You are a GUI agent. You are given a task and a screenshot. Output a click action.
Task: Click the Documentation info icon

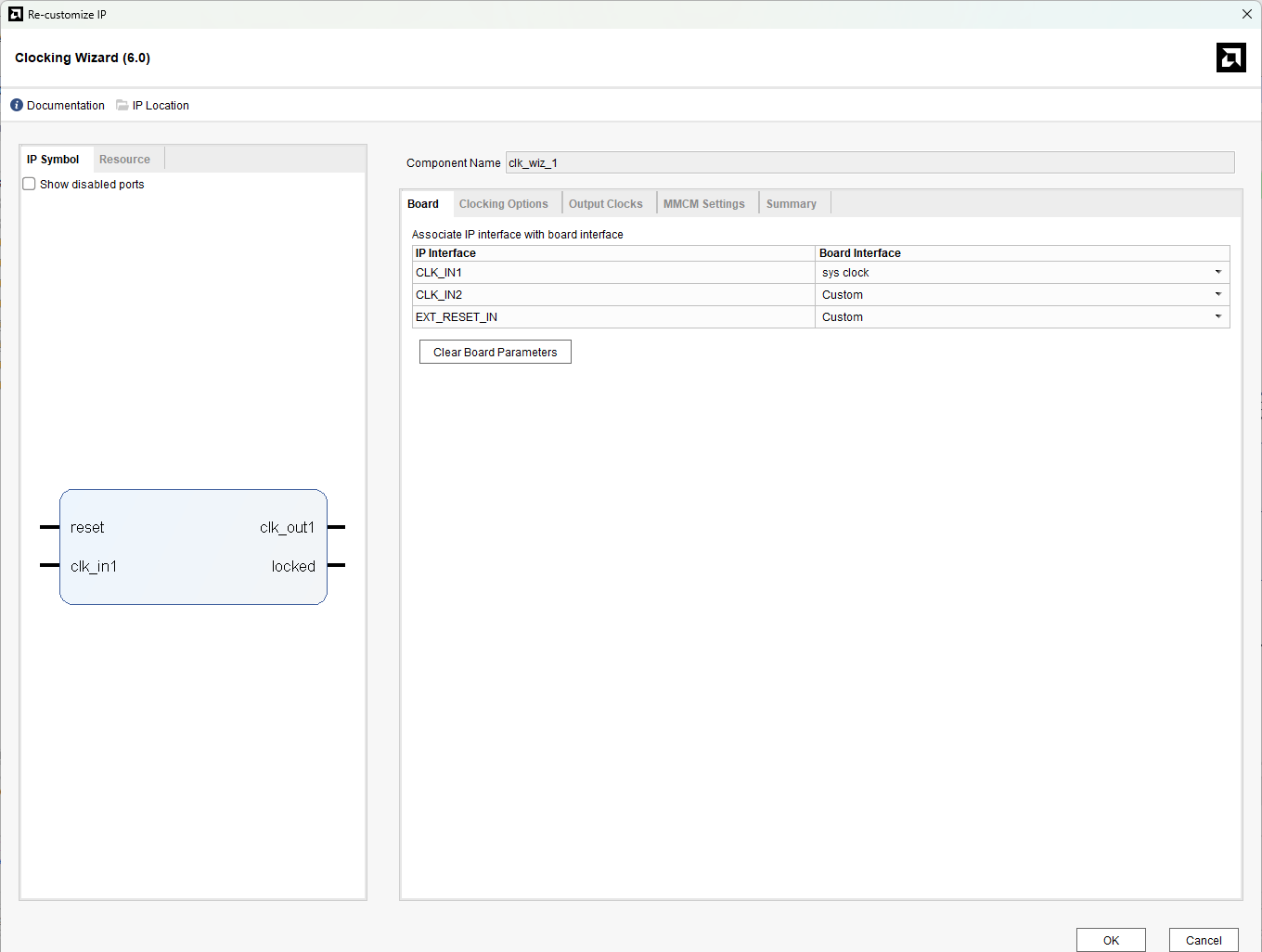pos(17,106)
